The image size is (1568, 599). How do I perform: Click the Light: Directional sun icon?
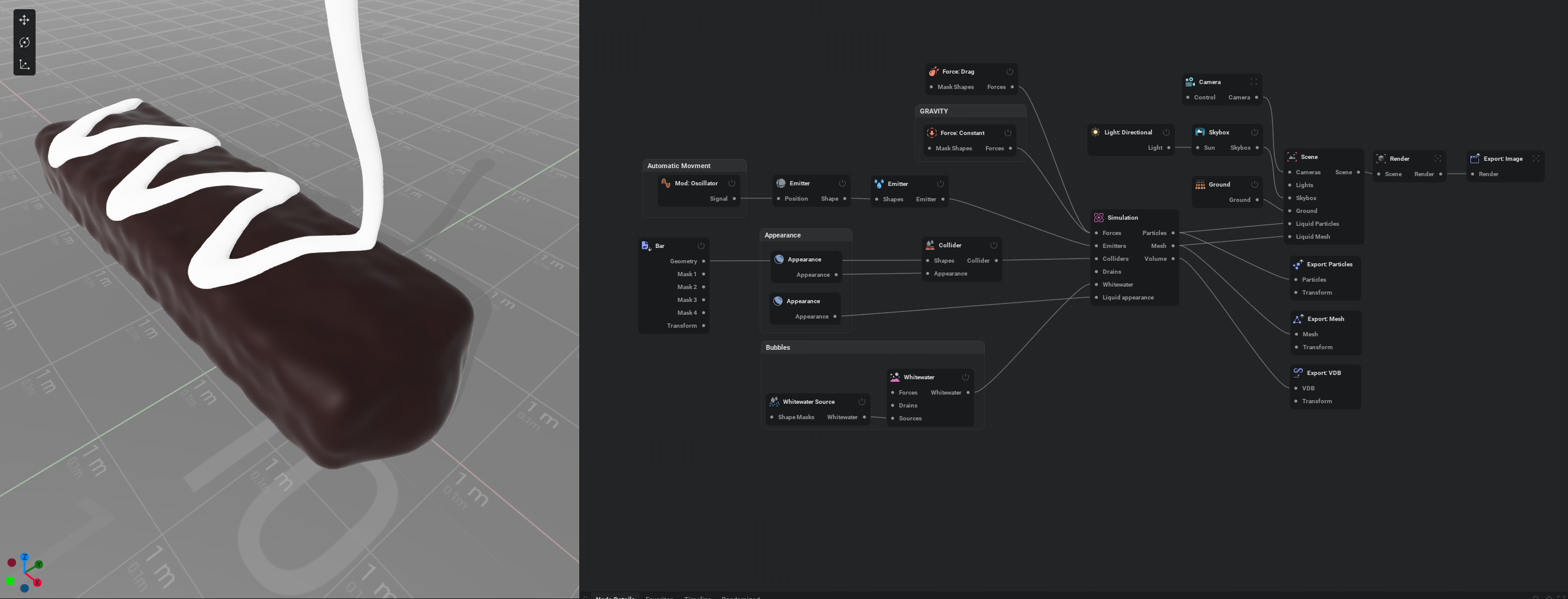(1095, 132)
